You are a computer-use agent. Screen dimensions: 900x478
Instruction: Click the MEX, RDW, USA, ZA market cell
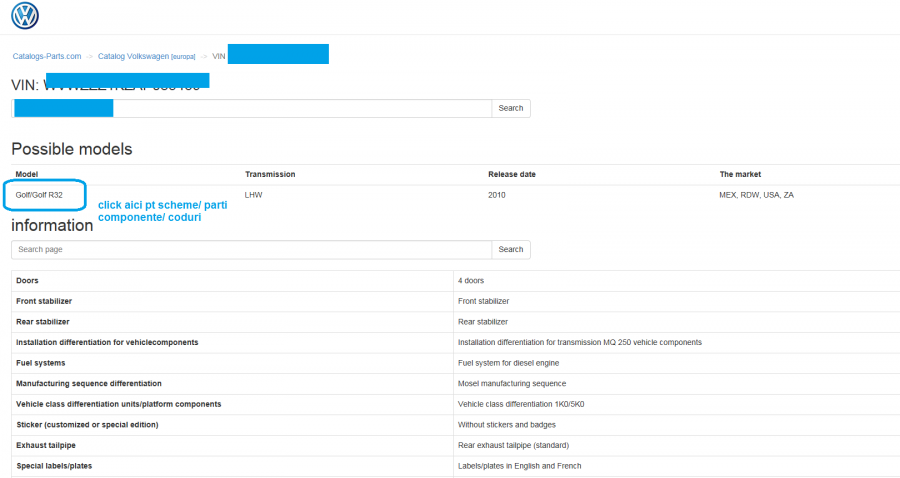[x=757, y=195]
